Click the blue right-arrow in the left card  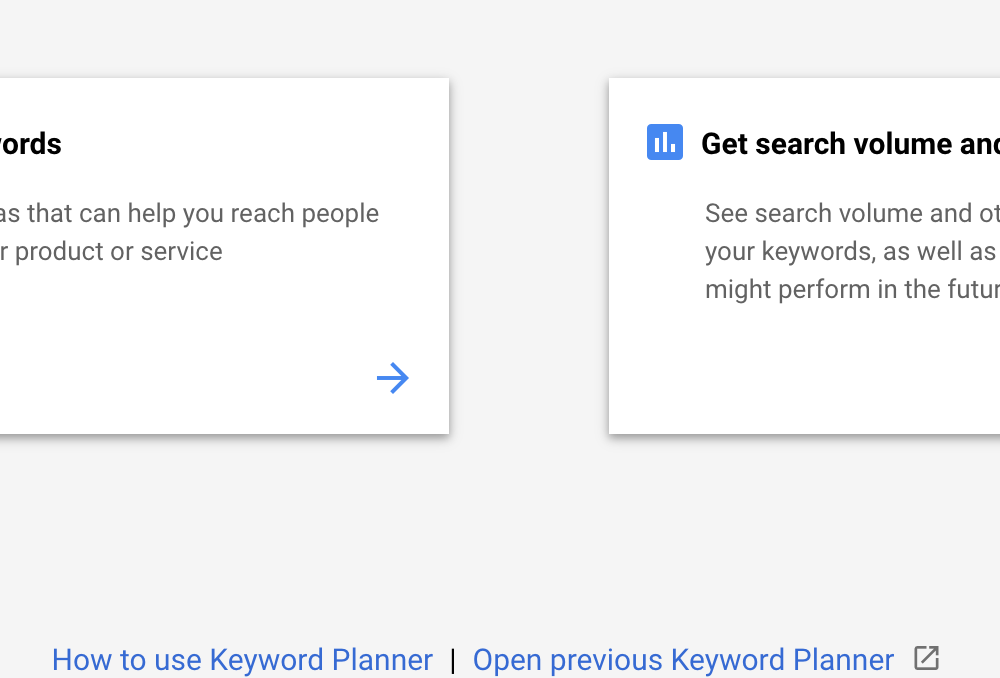392,378
